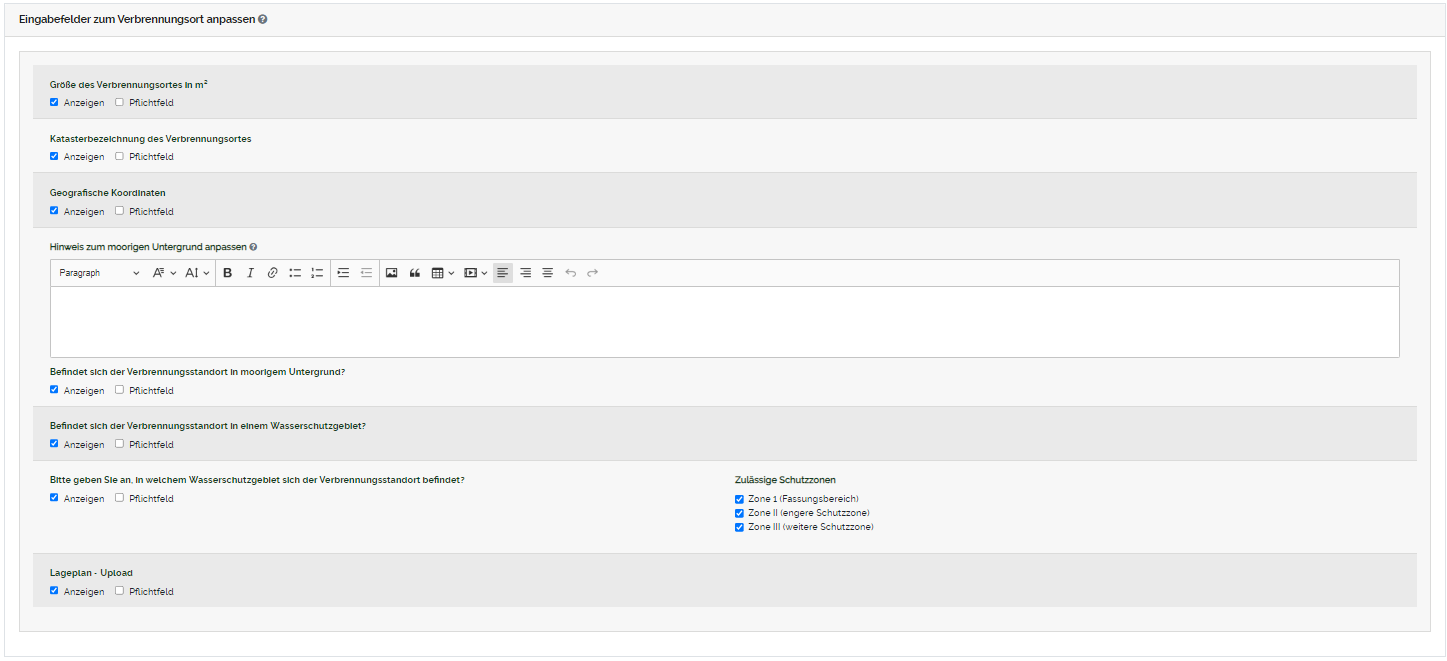Increase the indent of the paragraph
Image resolution: width=1447 pixels, height=661 pixels.
[x=343, y=273]
